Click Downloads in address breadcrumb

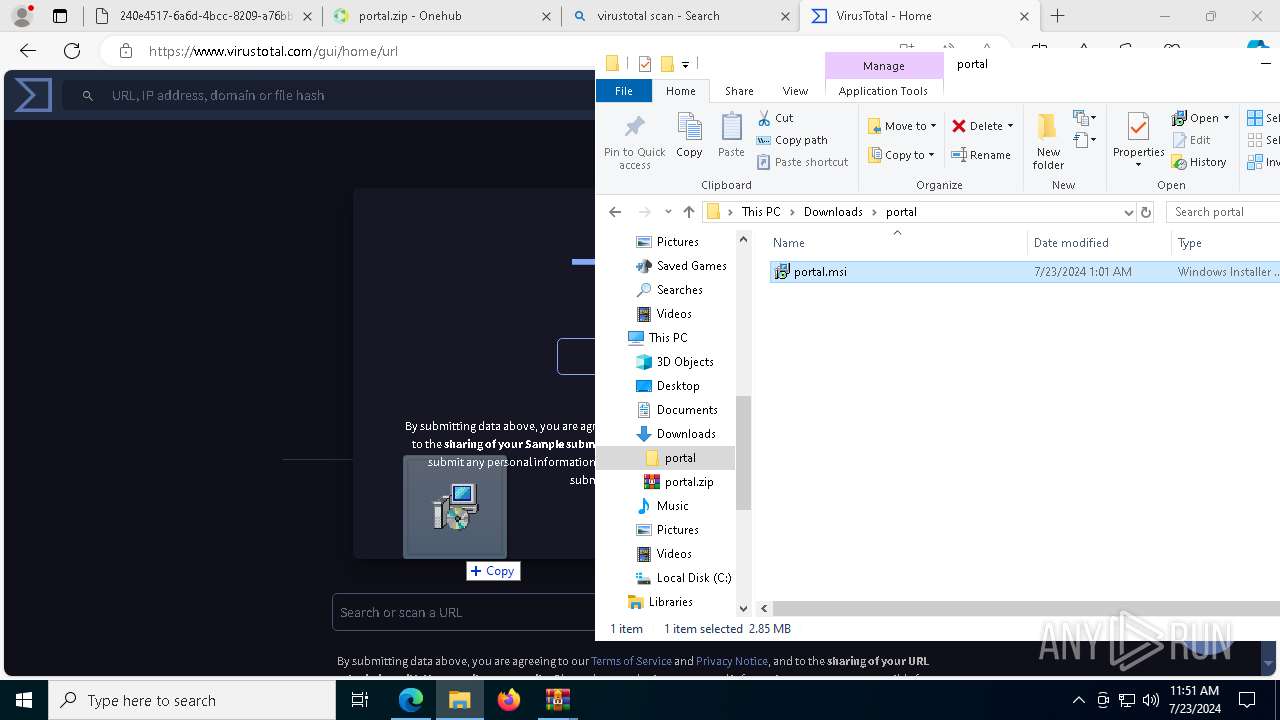point(833,212)
